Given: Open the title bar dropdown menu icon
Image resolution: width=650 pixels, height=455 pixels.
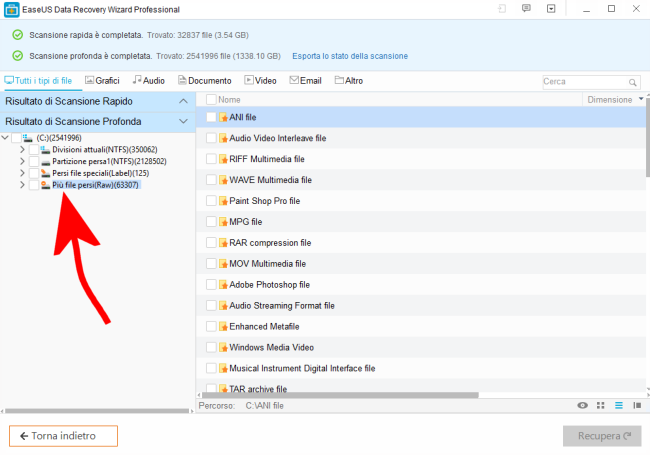Looking at the screenshot, I should 551,9.
